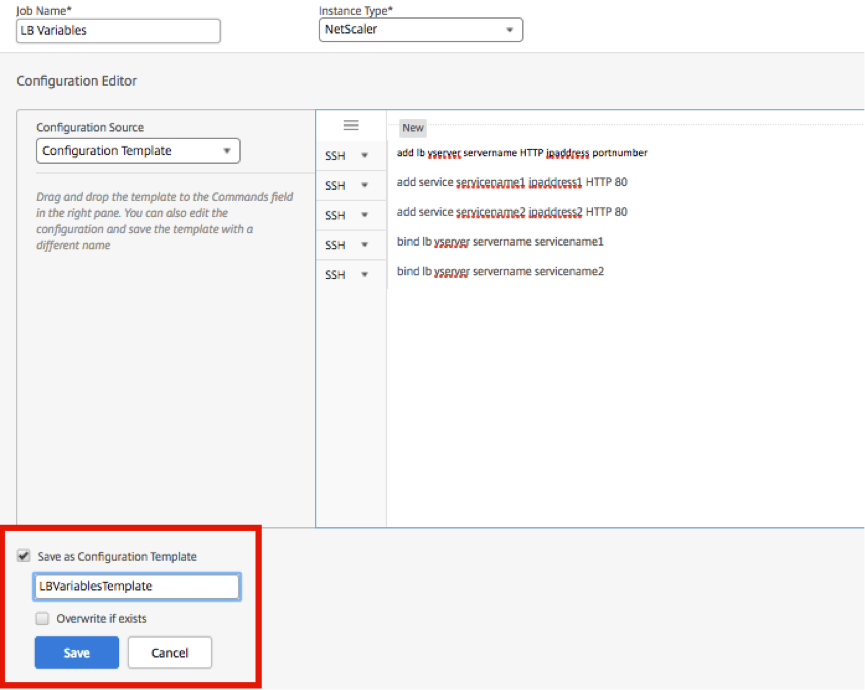Click the blue Save button

77,652
